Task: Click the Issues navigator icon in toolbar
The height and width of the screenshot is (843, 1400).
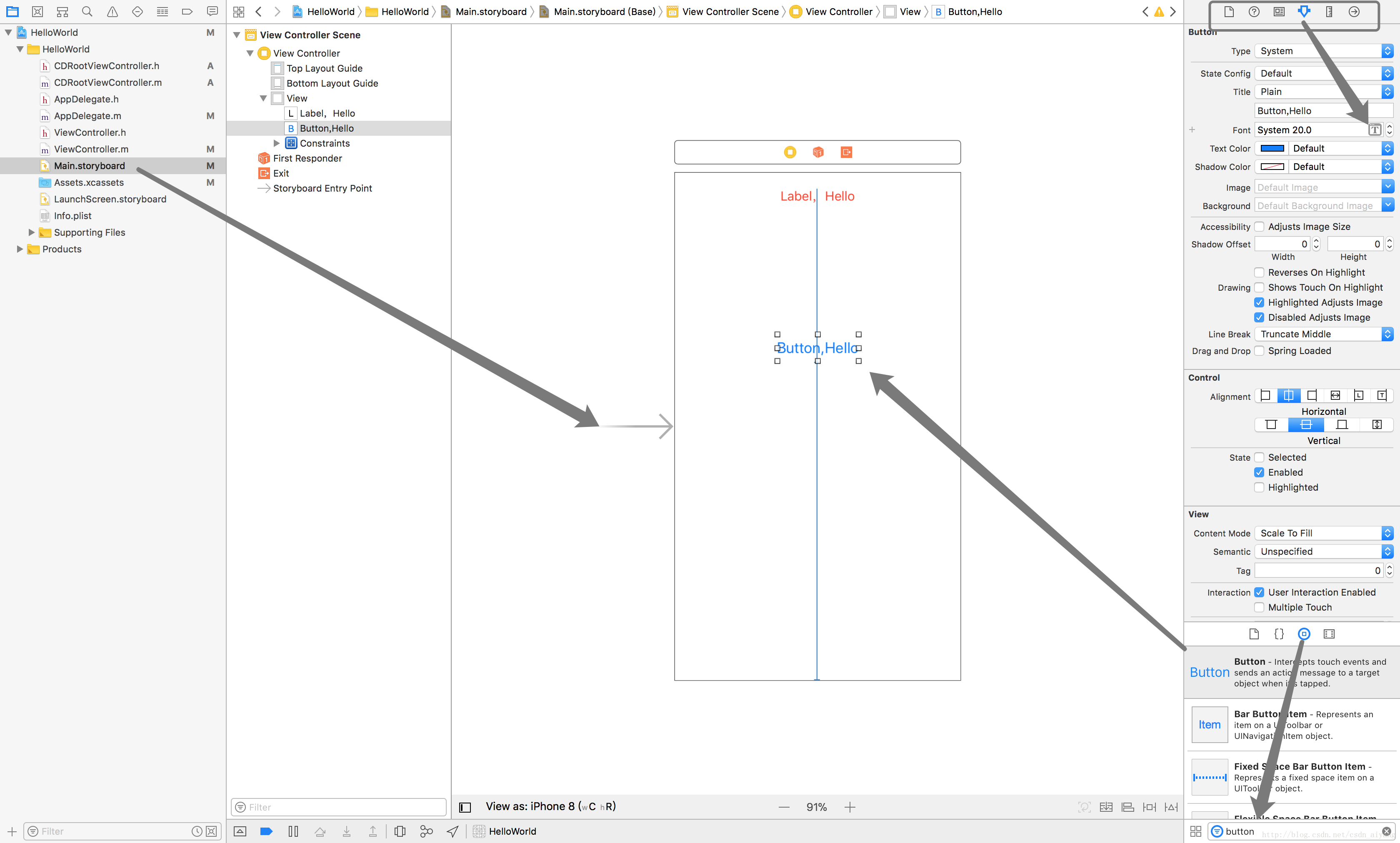Action: pos(112,11)
